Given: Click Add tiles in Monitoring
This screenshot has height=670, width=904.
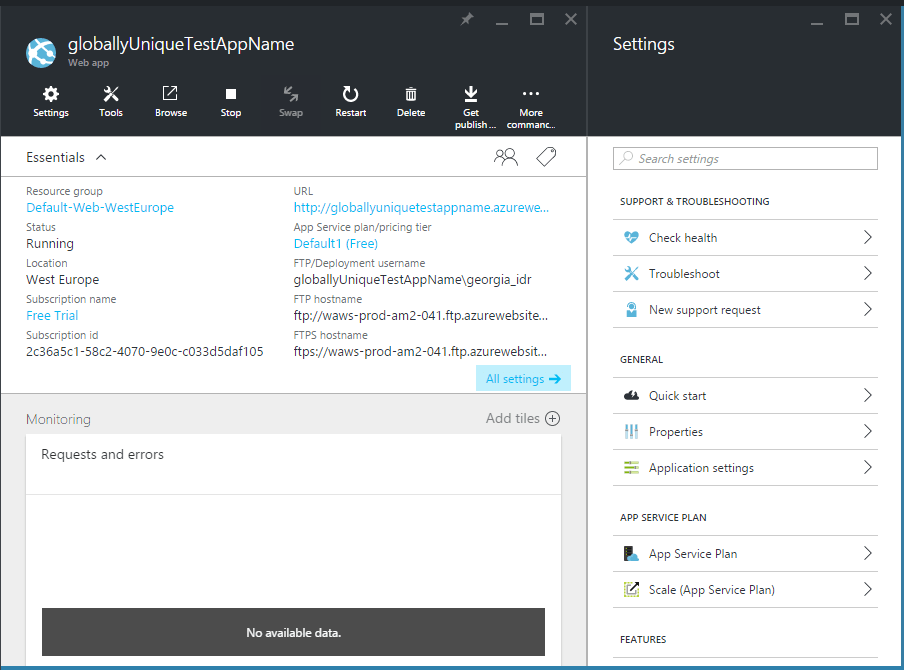Looking at the screenshot, I should (x=522, y=419).
